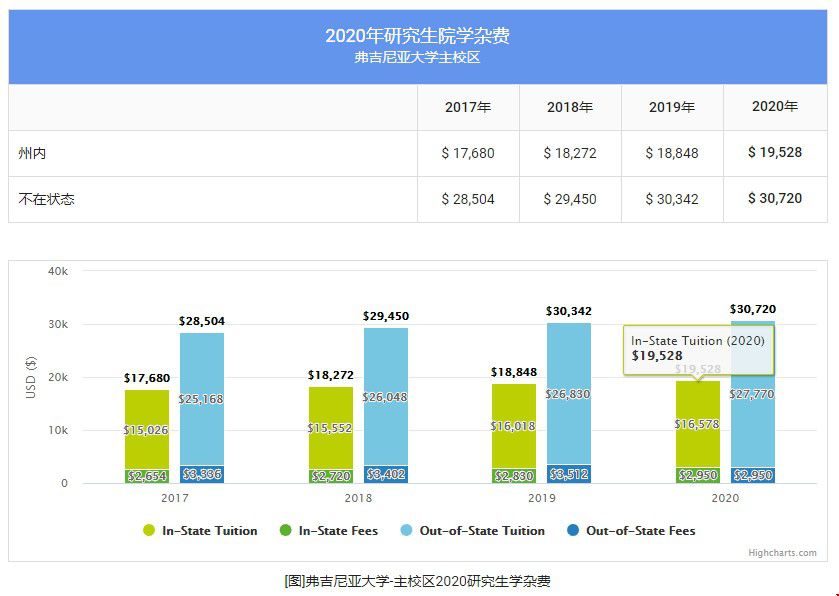Click the 2018 In-State Tuition bar labeled $15,552

[331, 428]
